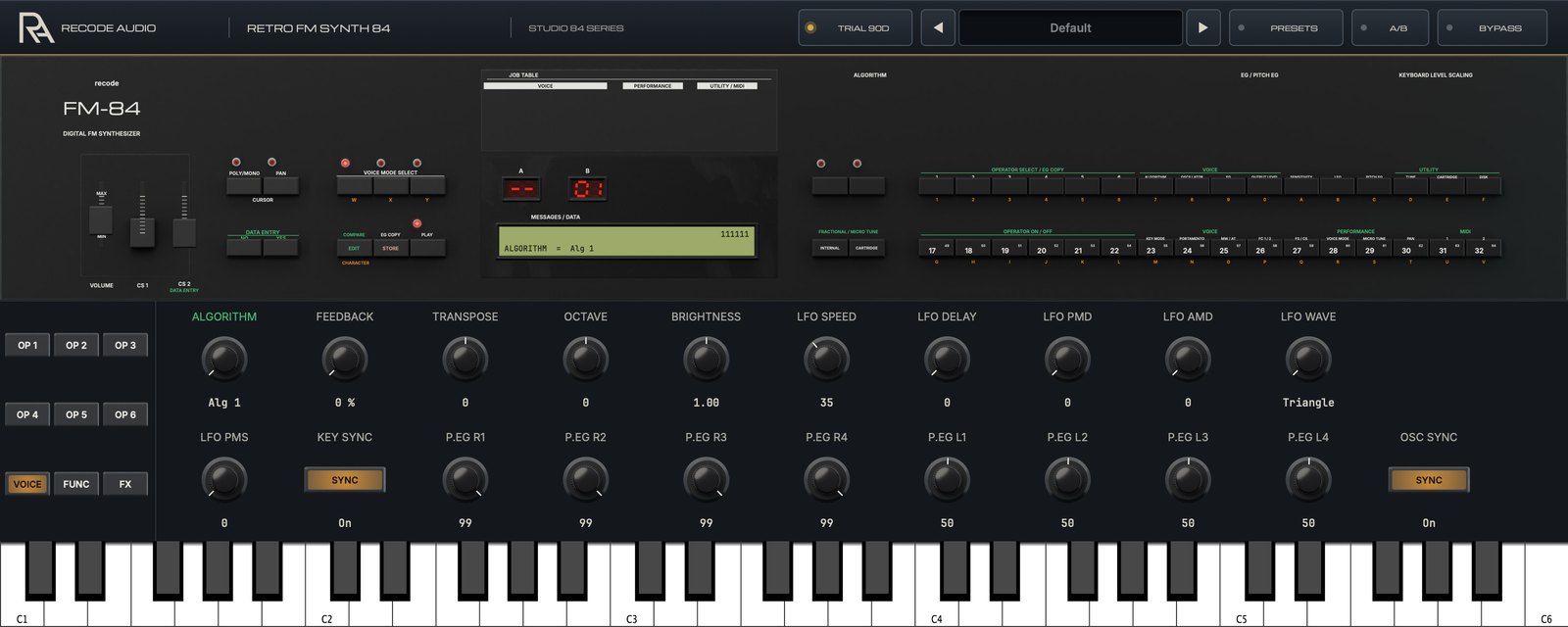
Task: Click voice mode select button W
Action: click(354, 185)
